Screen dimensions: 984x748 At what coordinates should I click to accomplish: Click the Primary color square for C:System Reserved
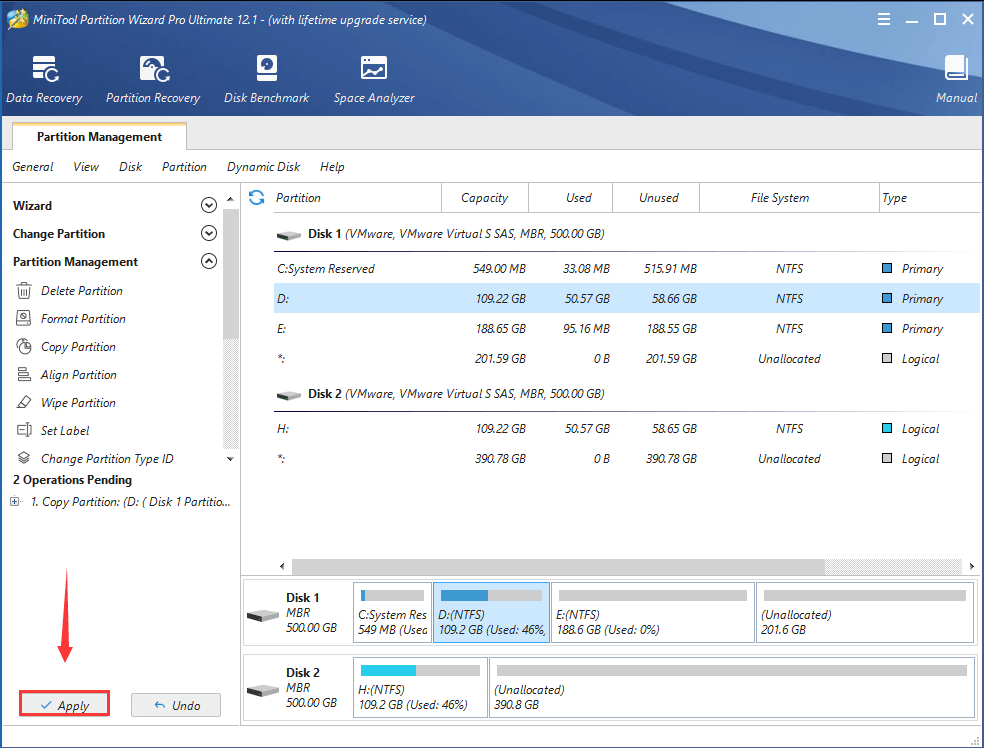887,268
